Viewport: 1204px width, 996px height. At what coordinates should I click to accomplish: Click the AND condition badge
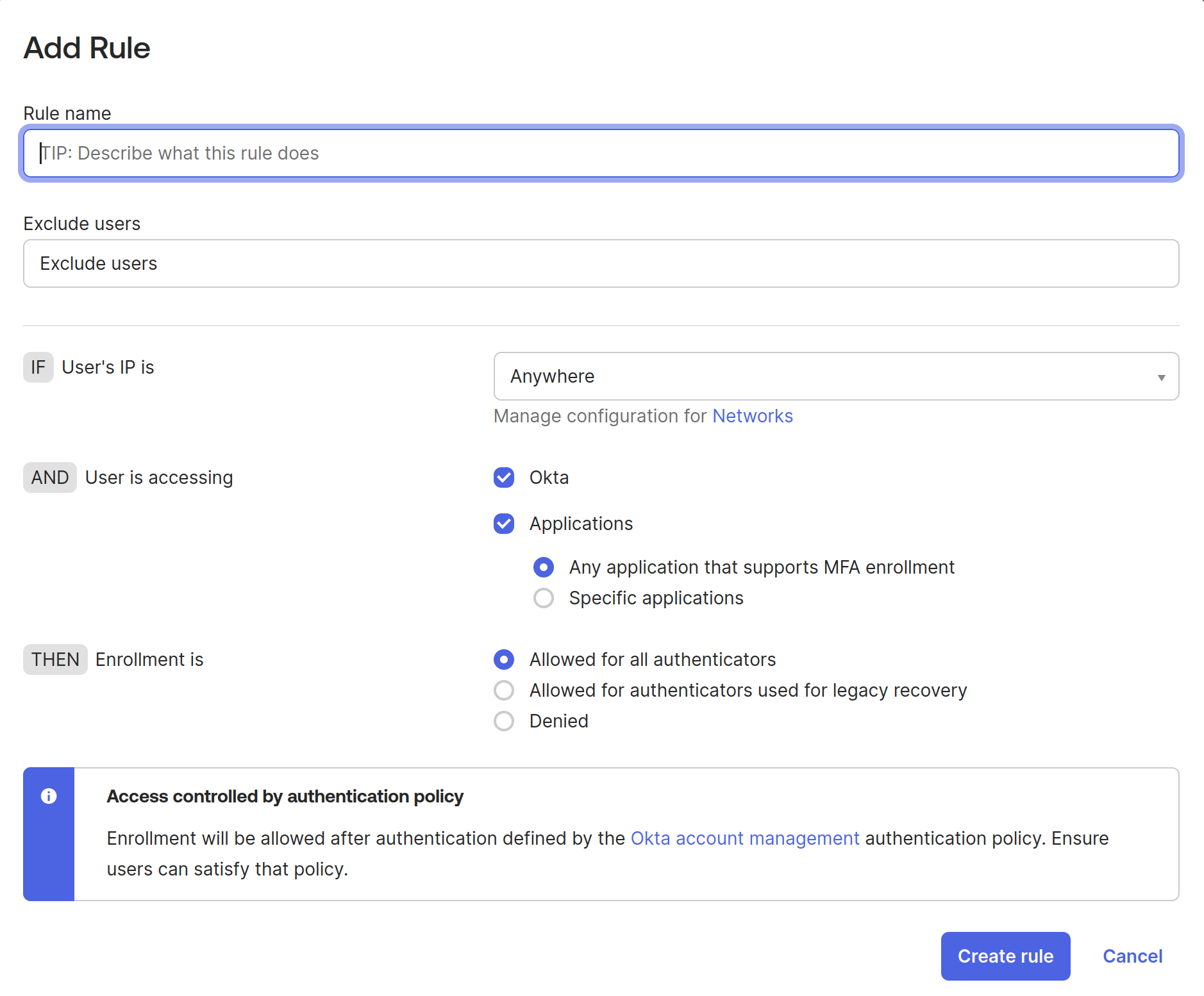50,477
